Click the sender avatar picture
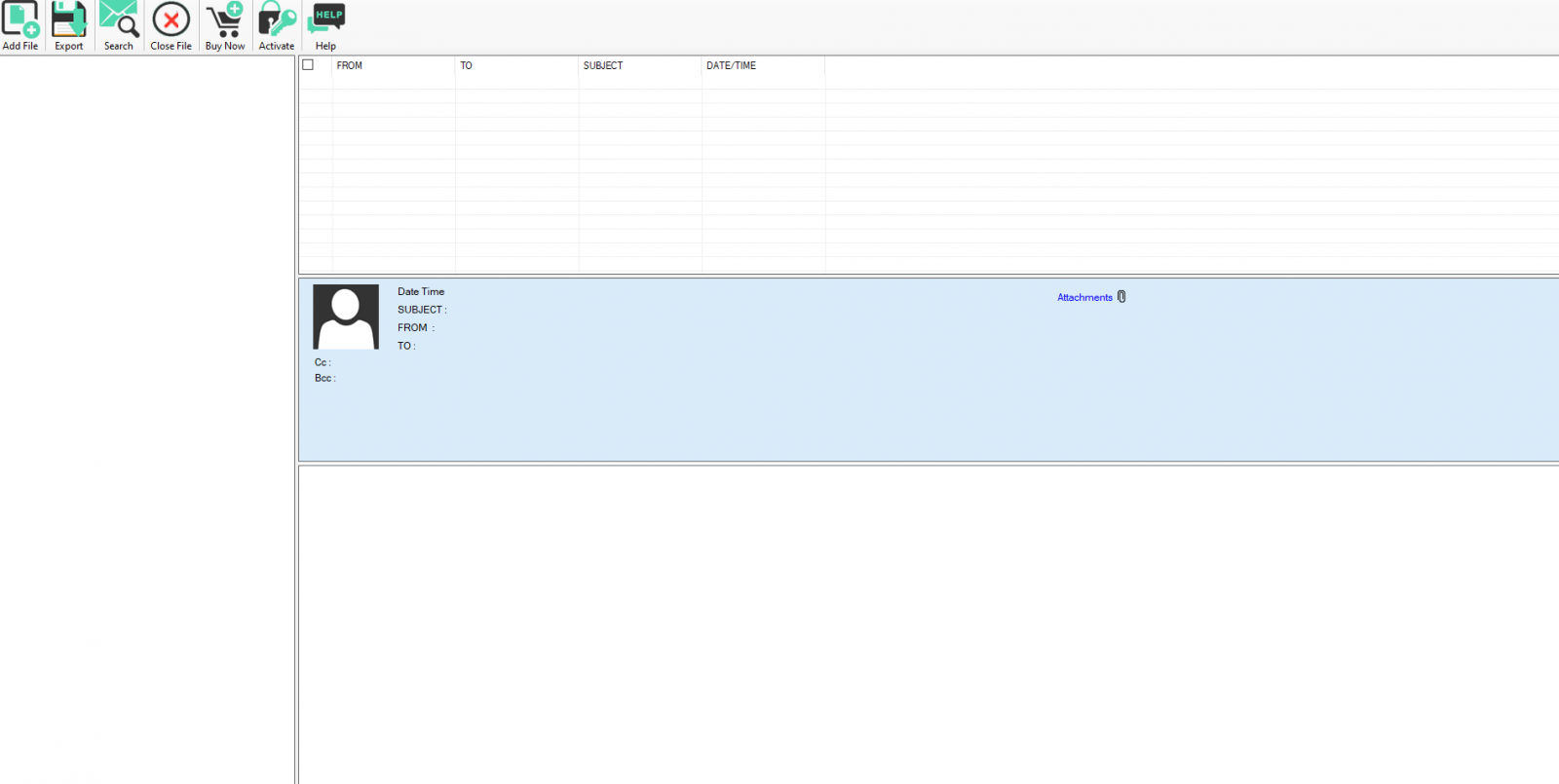Viewport: 1559px width, 784px height. point(346,317)
